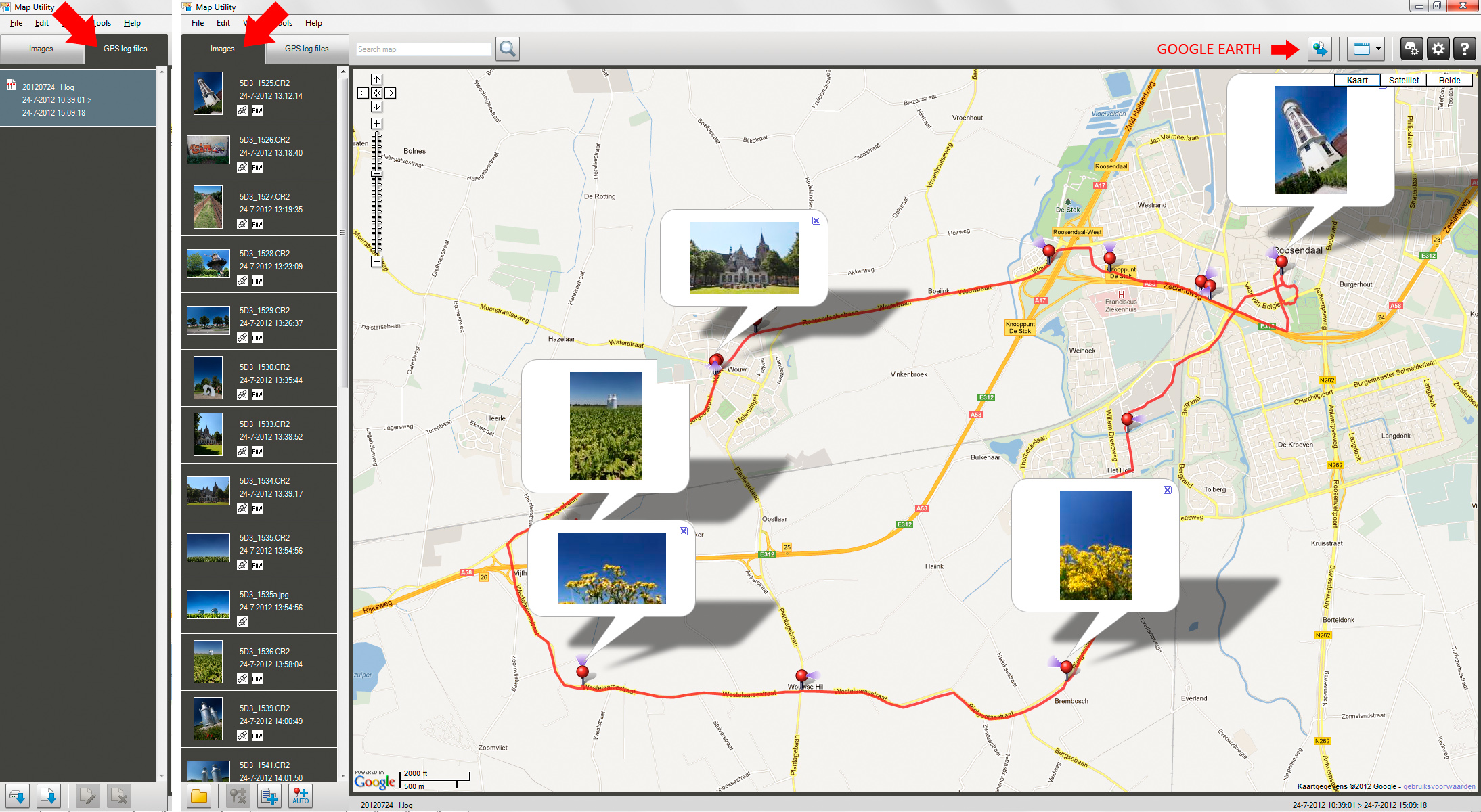Image resolution: width=1481 pixels, height=812 pixels.
Task: Click the delete log file icon
Action: [x=119, y=796]
